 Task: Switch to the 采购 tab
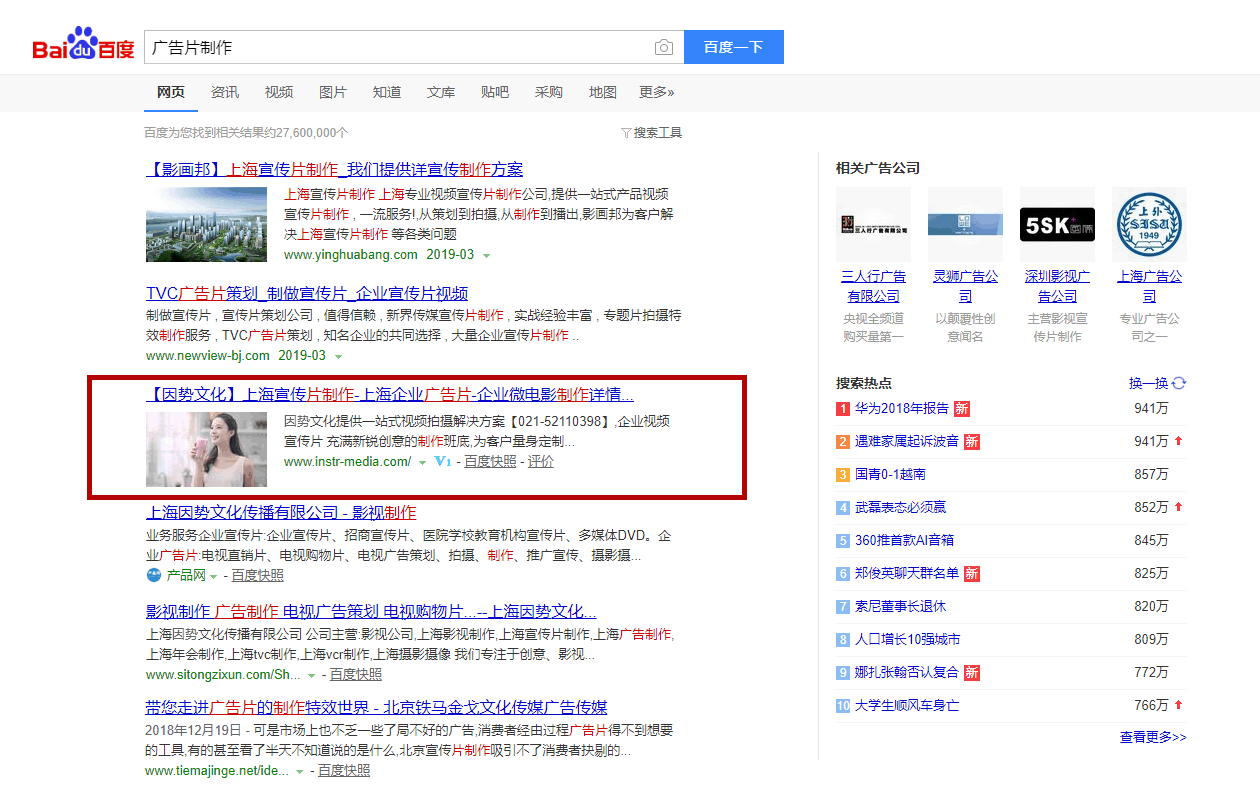[x=549, y=92]
